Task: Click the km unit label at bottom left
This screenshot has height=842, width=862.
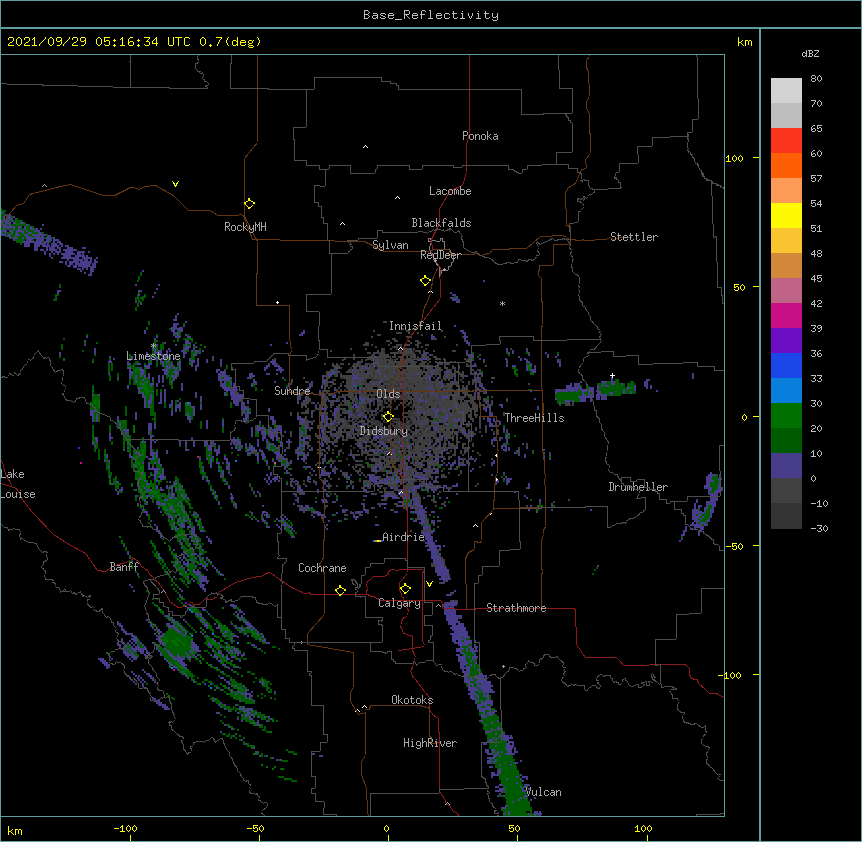Action: pos(15,830)
